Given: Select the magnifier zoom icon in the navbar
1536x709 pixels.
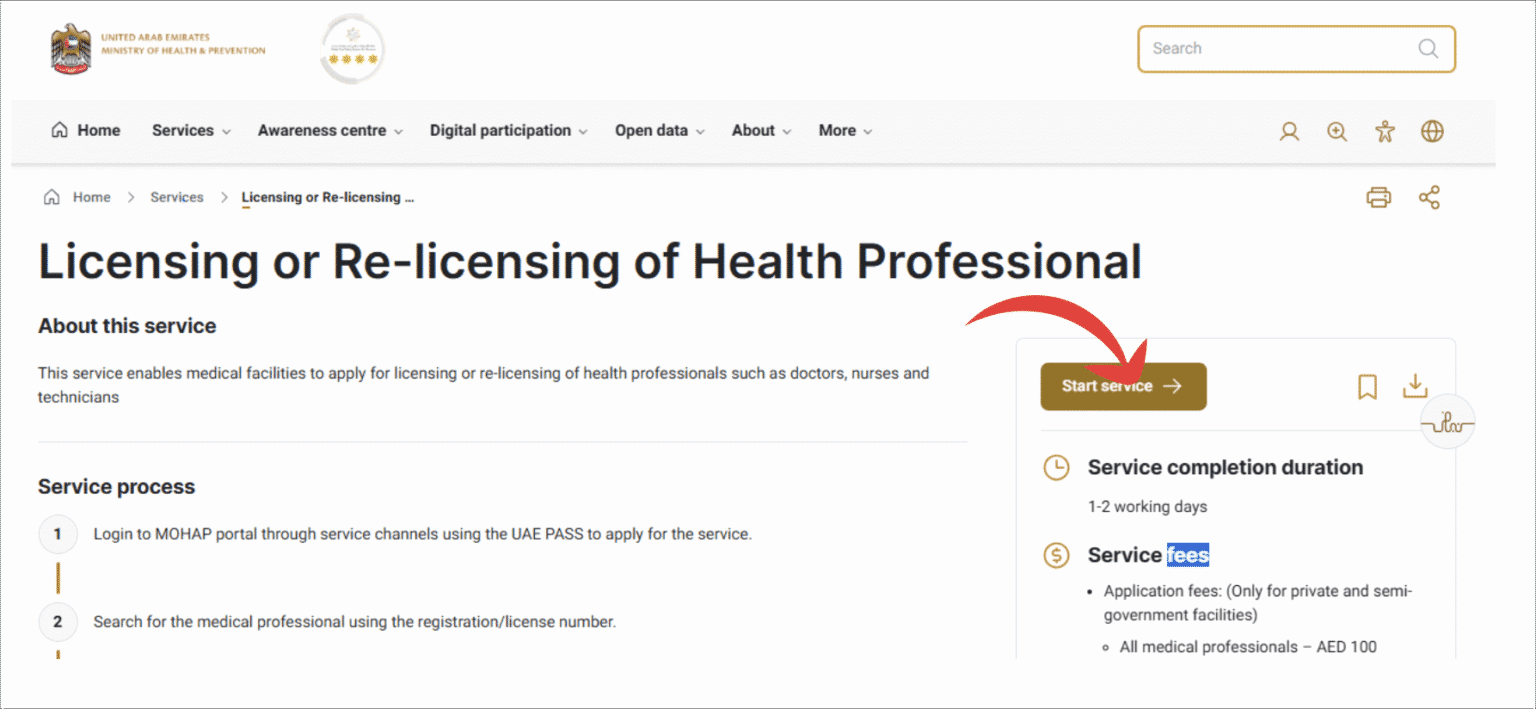Looking at the screenshot, I should pyautogui.click(x=1337, y=130).
